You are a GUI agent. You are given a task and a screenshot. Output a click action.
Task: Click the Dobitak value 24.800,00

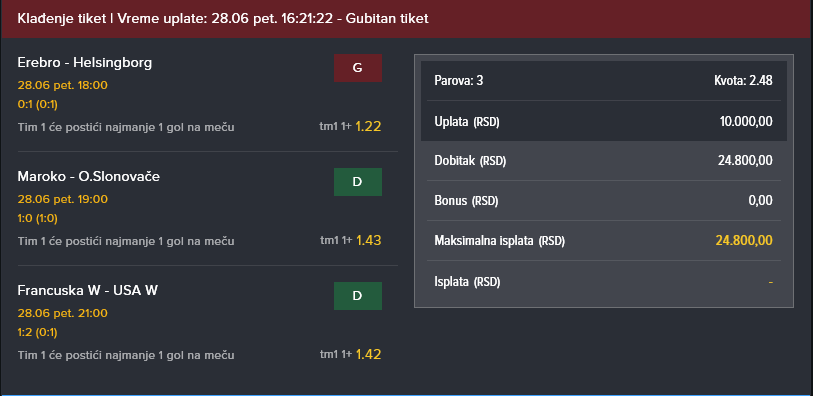[x=745, y=161]
